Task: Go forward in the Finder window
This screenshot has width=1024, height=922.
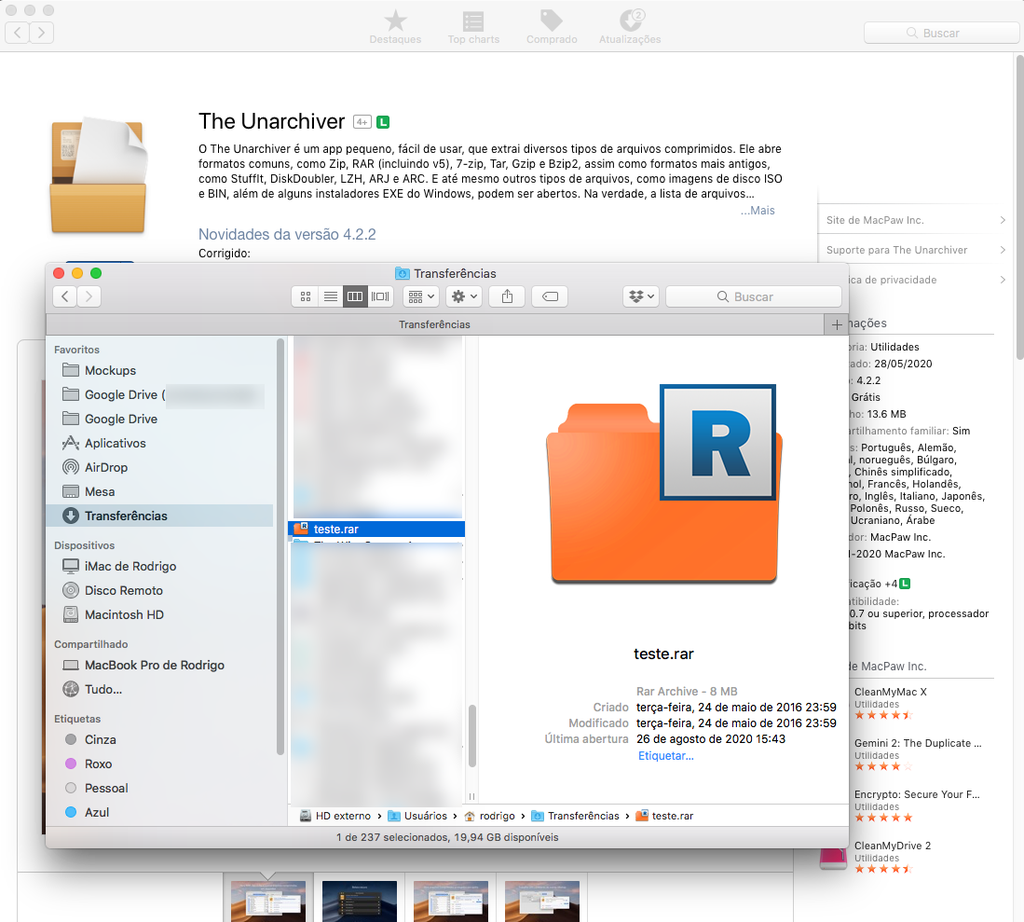Action: coord(89,296)
